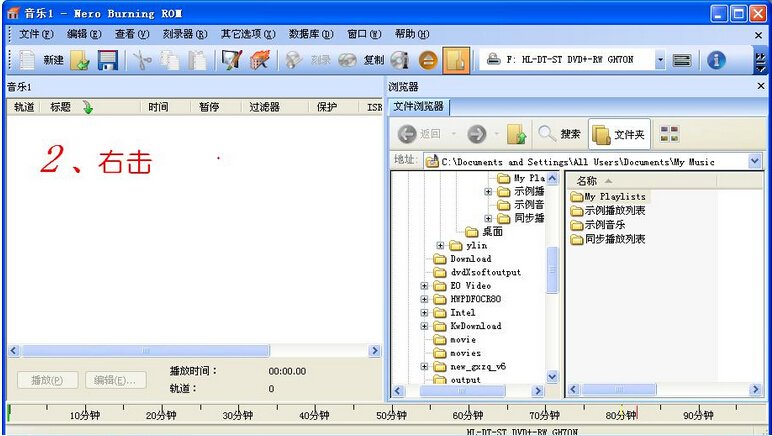Open the recorder drive dropdown arrow
Viewport: 772px width, 436px height.
pos(660,60)
